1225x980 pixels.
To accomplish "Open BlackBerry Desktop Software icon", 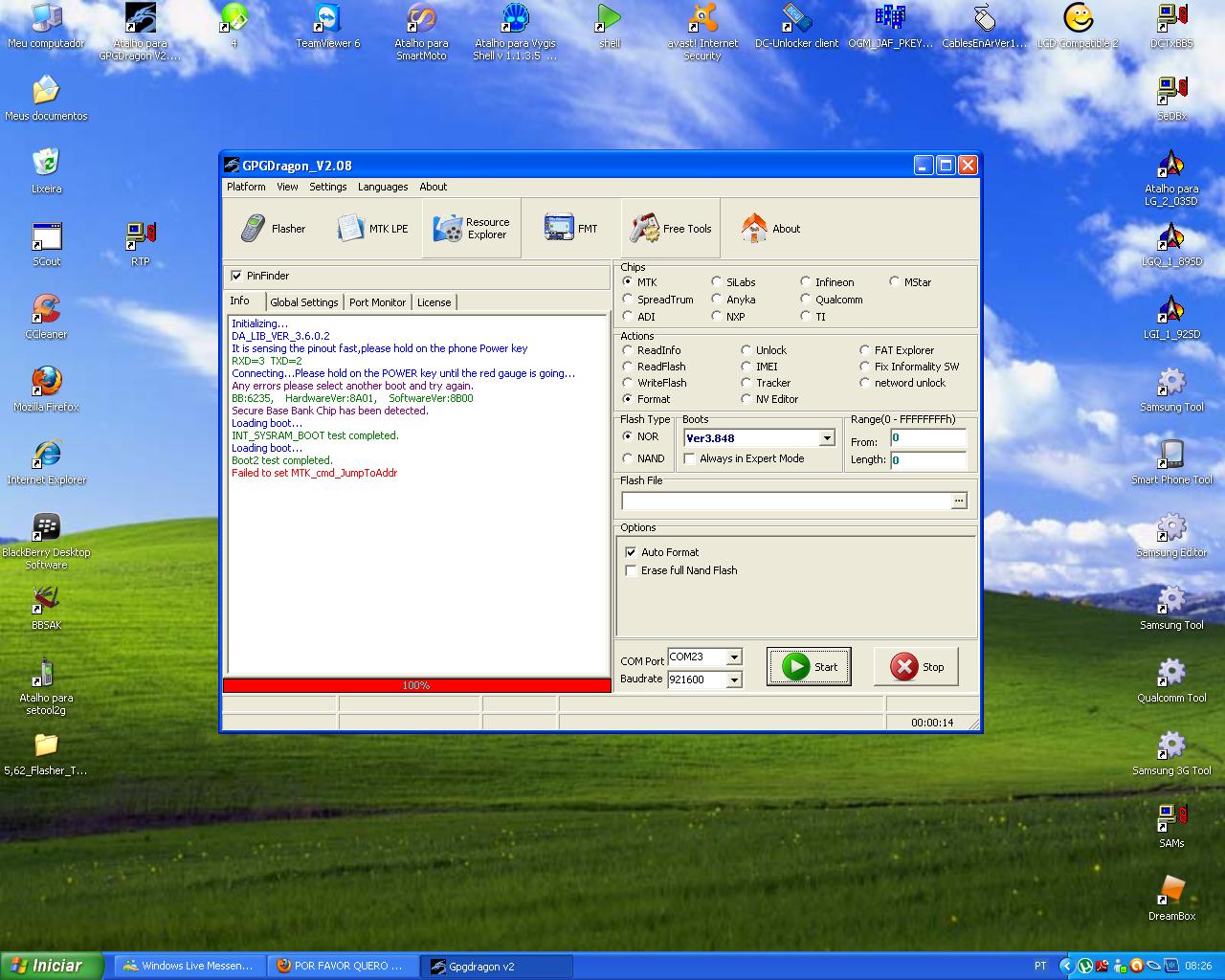I will 46,542.
